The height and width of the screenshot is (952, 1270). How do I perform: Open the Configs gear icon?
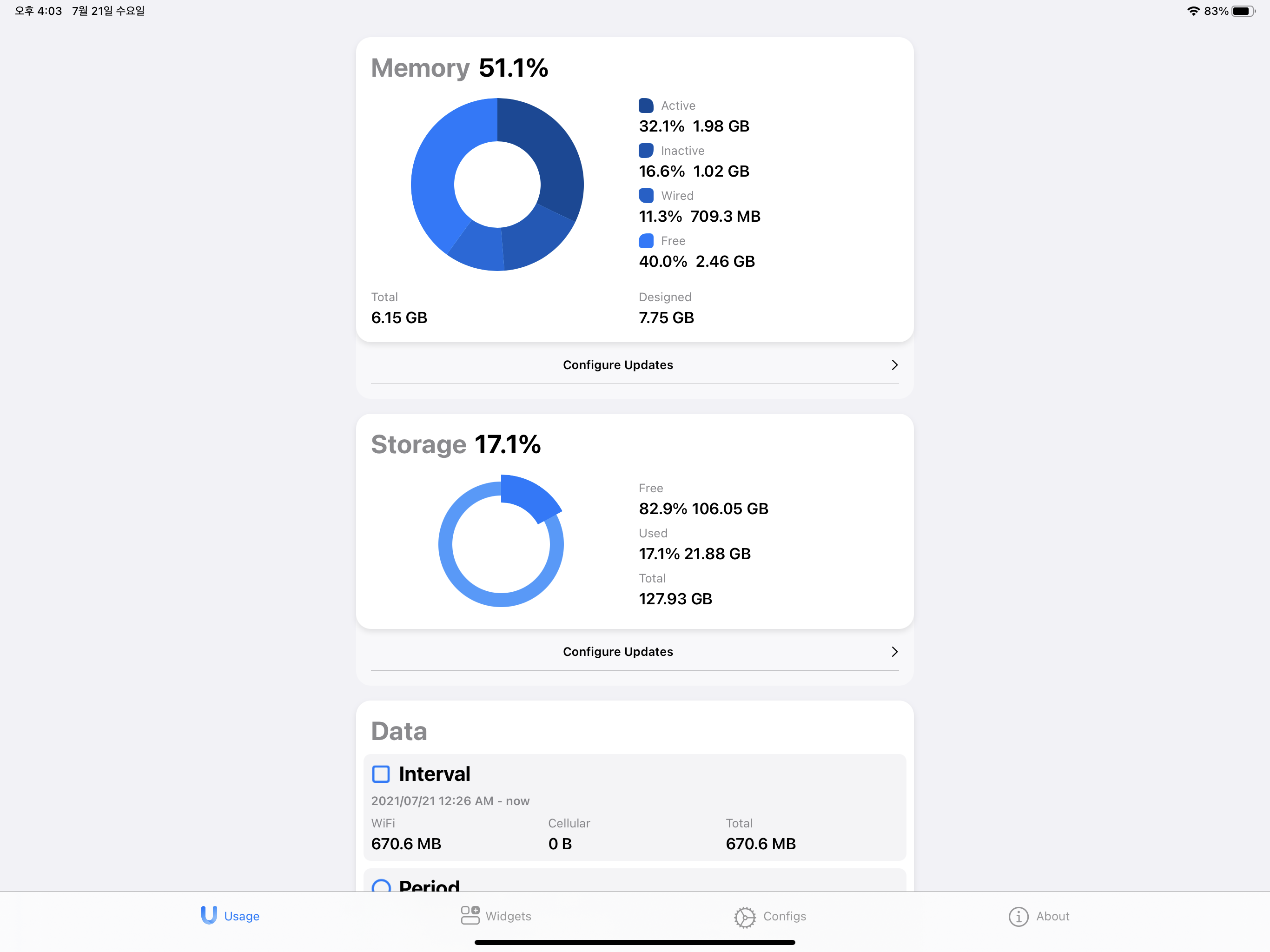click(x=745, y=917)
